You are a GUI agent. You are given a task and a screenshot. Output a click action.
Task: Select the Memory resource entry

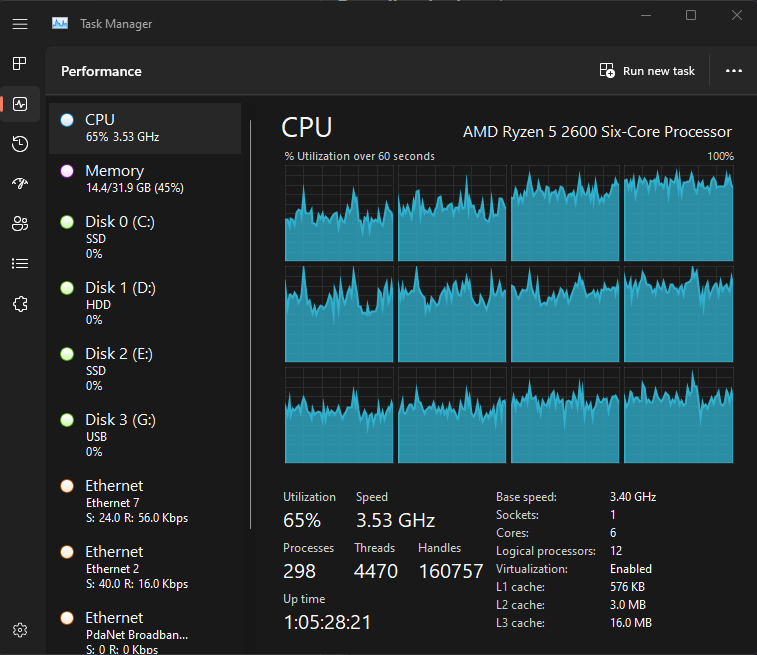pos(145,179)
